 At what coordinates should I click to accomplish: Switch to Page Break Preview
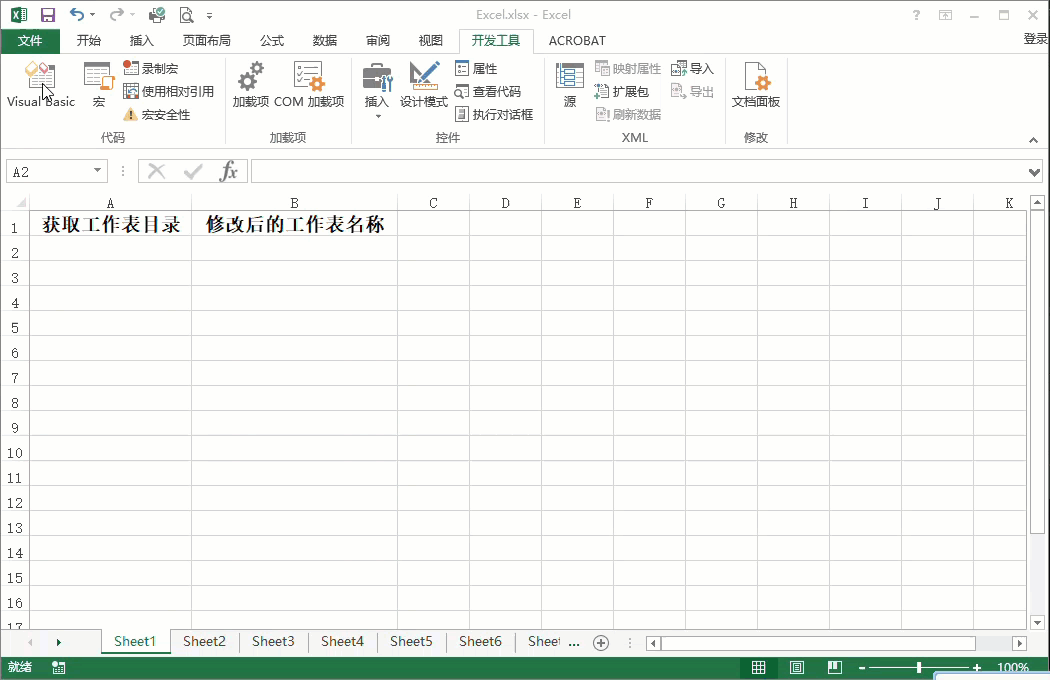(834, 667)
